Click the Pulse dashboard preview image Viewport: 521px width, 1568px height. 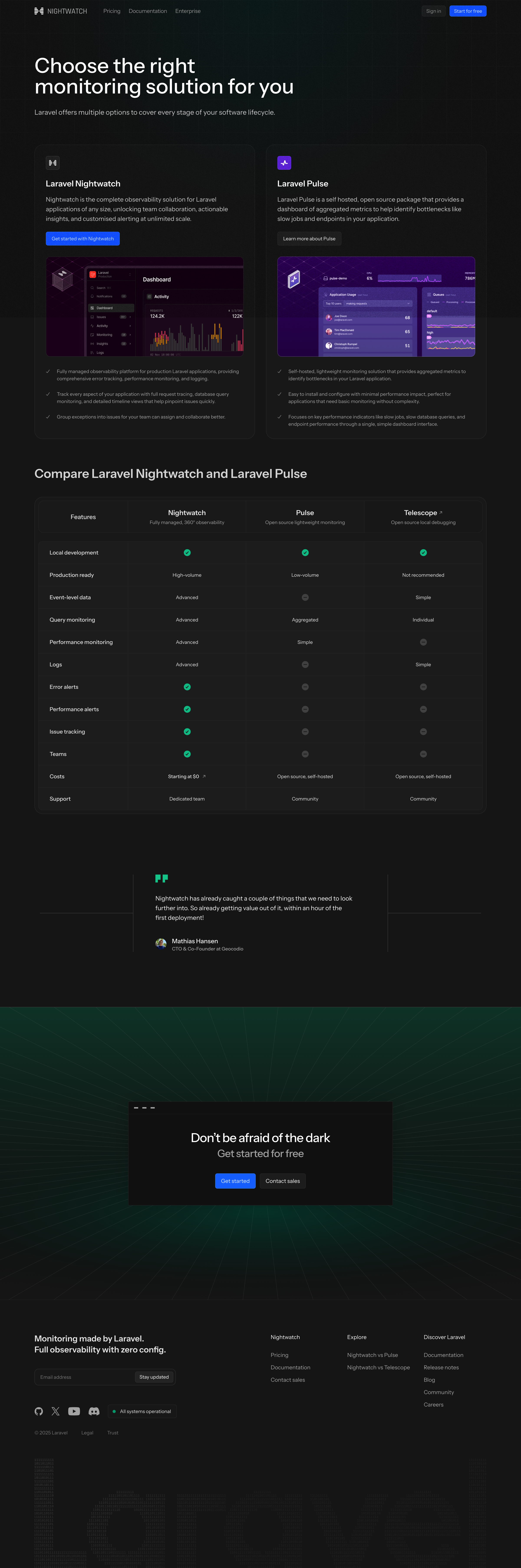click(x=376, y=306)
